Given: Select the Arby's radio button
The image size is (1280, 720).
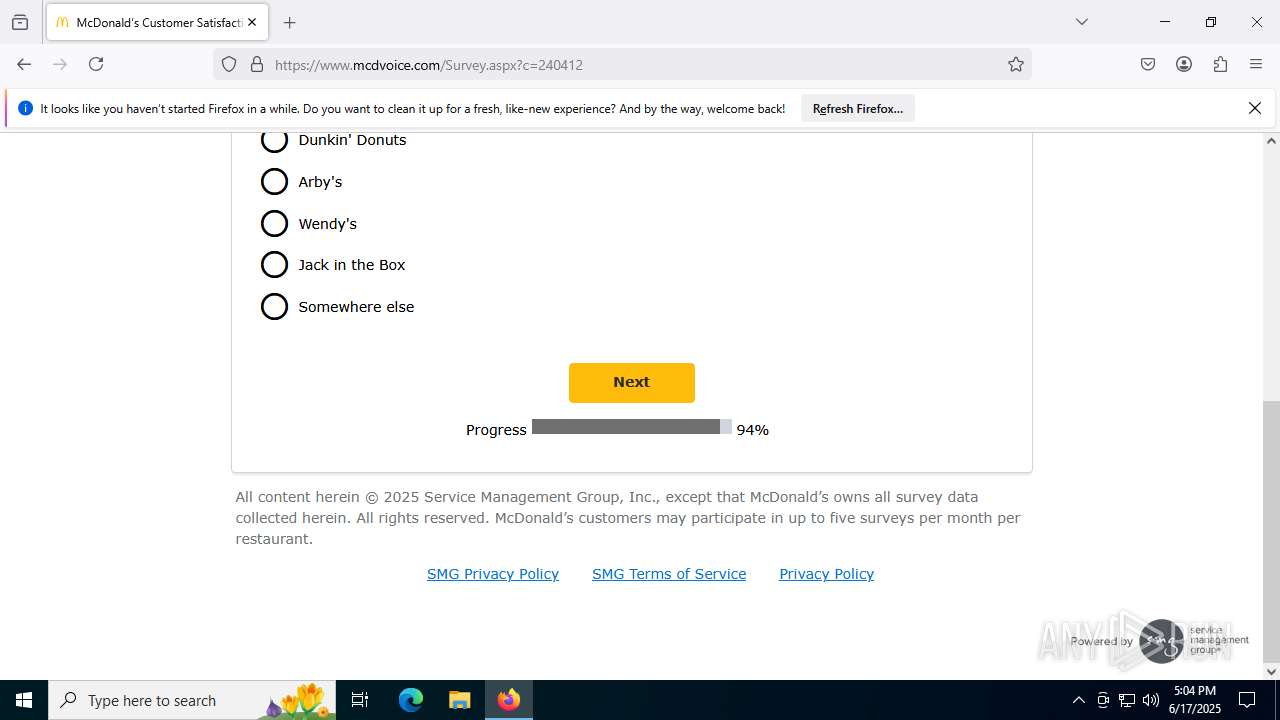Looking at the screenshot, I should [274, 181].
